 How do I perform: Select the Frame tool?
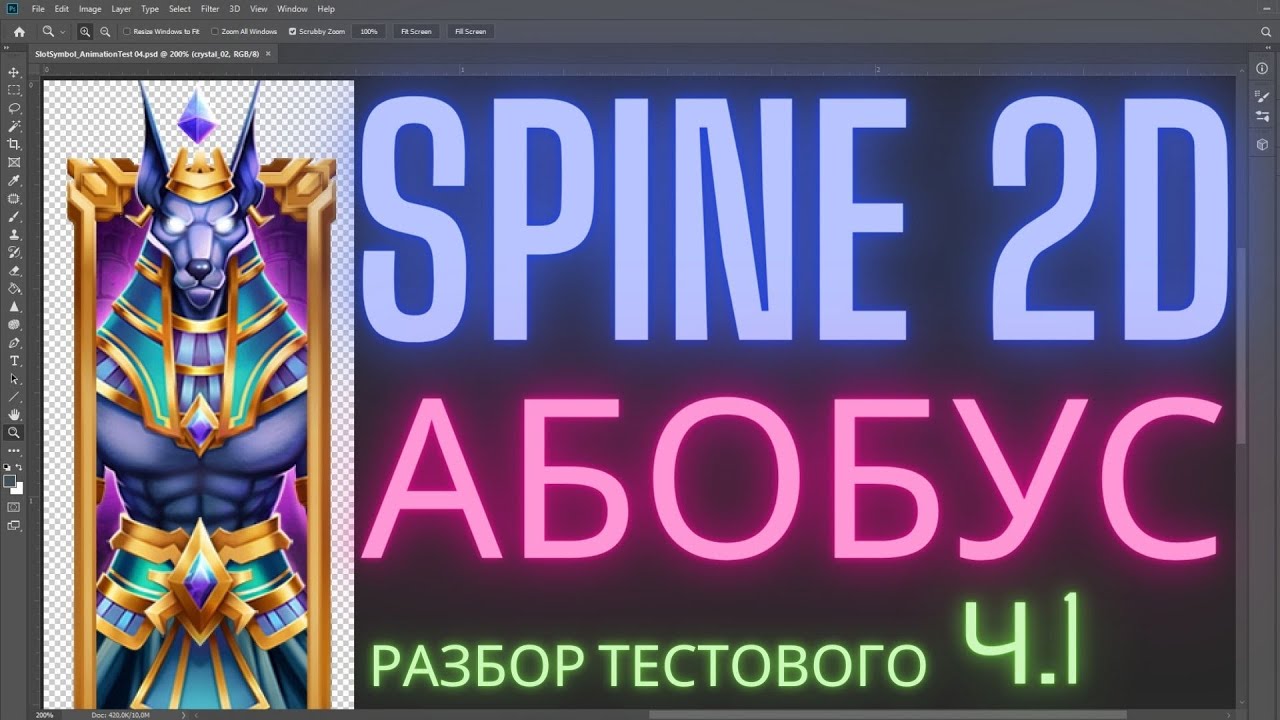click(x=14, y=162)
